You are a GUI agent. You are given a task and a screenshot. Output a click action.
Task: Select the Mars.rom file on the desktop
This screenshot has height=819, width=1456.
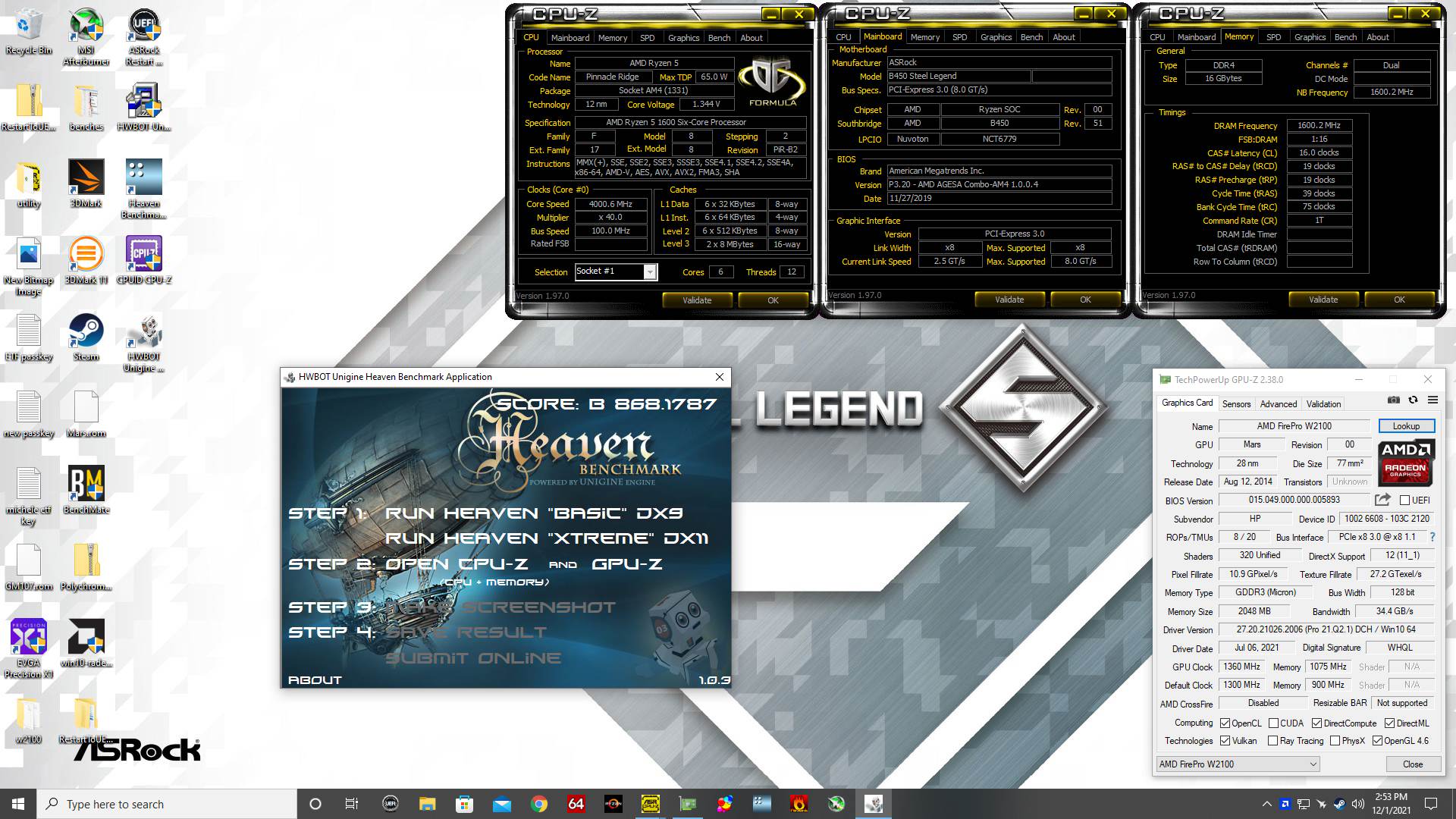[x=86, y=415]
